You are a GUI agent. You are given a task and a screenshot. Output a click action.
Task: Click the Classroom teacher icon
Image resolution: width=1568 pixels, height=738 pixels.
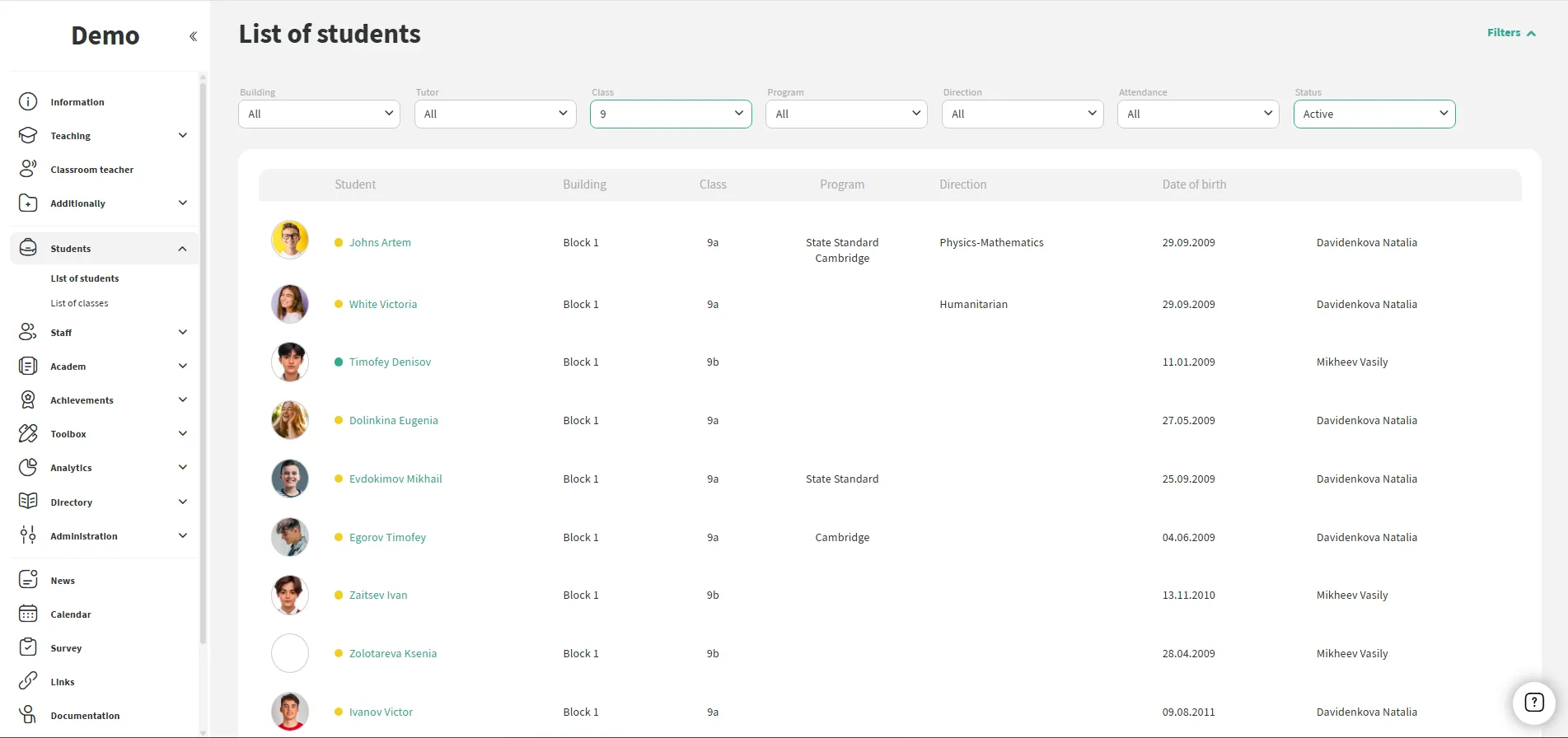pyautogui.click(x=28, y=170)
